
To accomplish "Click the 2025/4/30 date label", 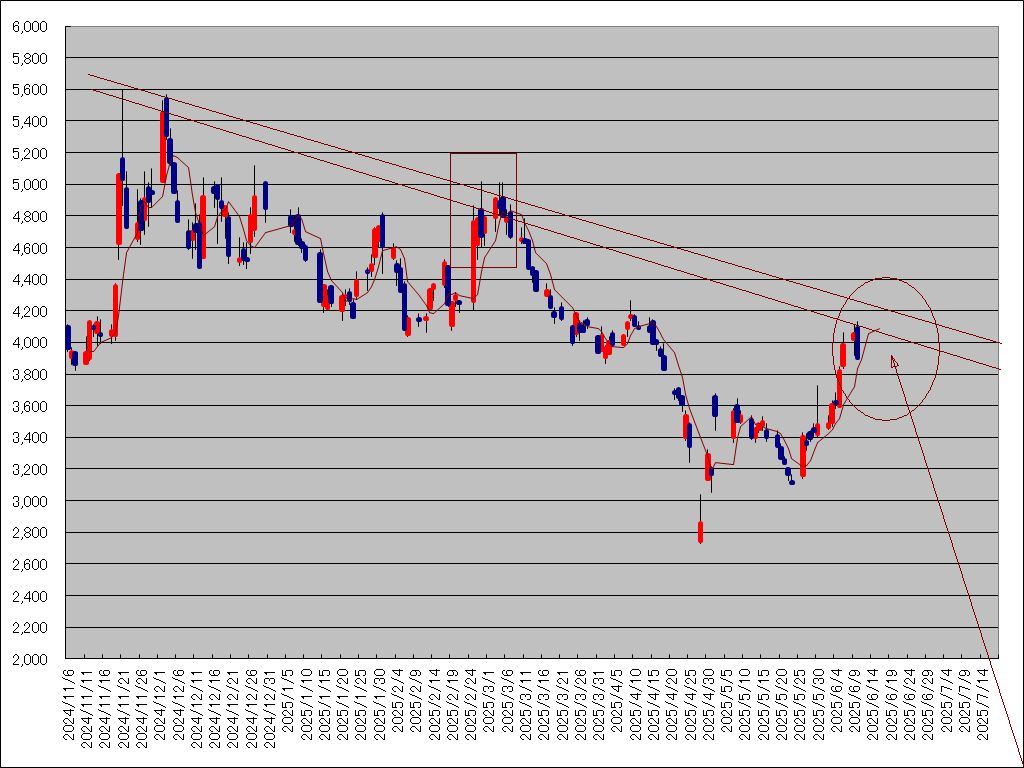I will click(x=709, y=704).
